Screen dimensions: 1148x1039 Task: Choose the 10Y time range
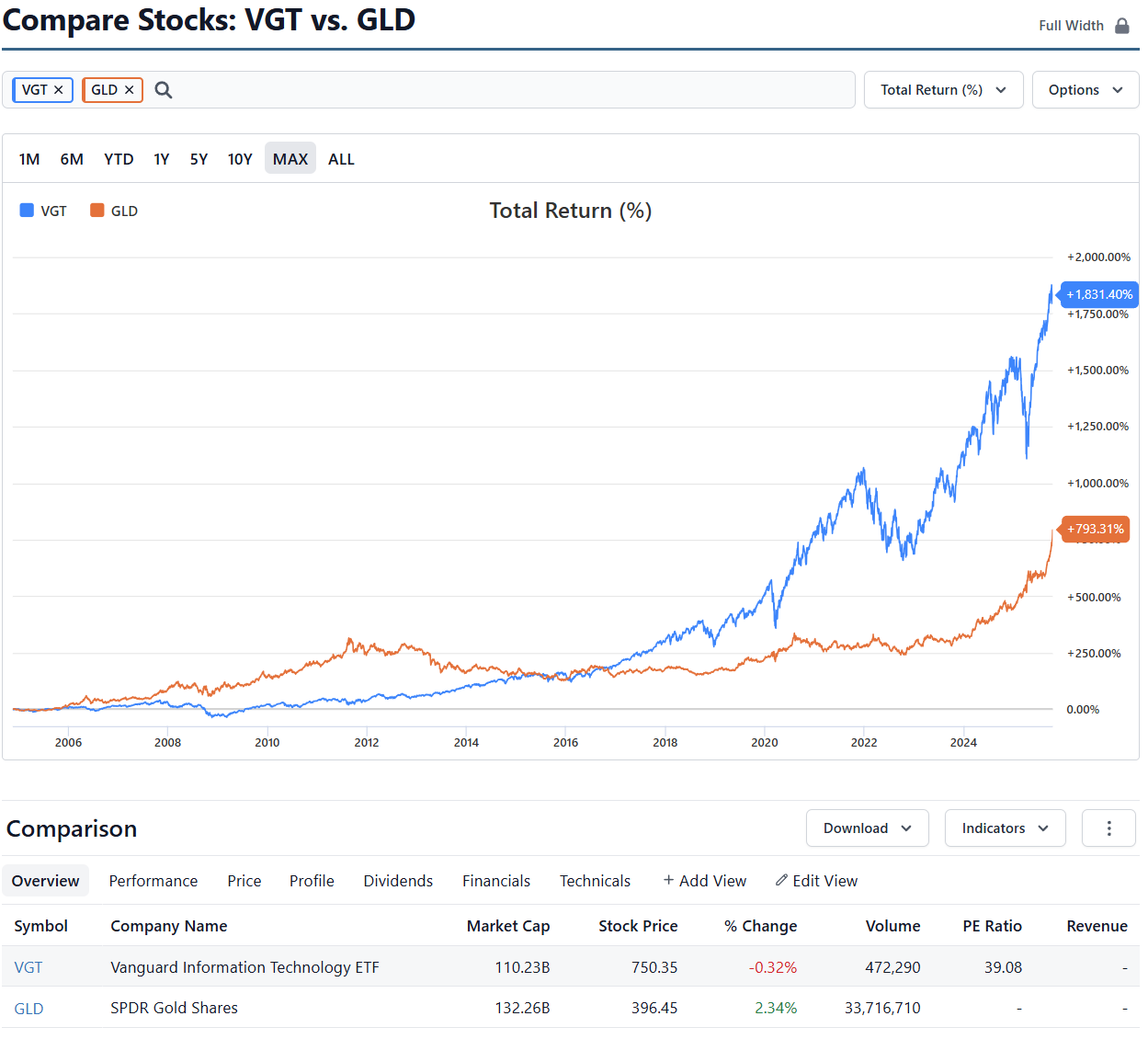240,159
